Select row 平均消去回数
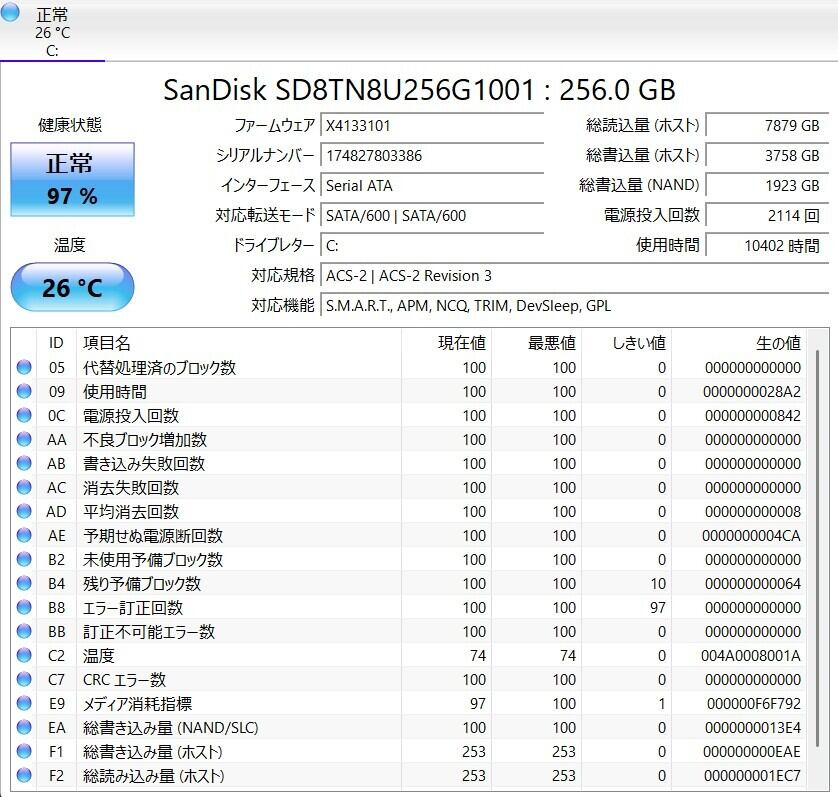 click(410, 511)
